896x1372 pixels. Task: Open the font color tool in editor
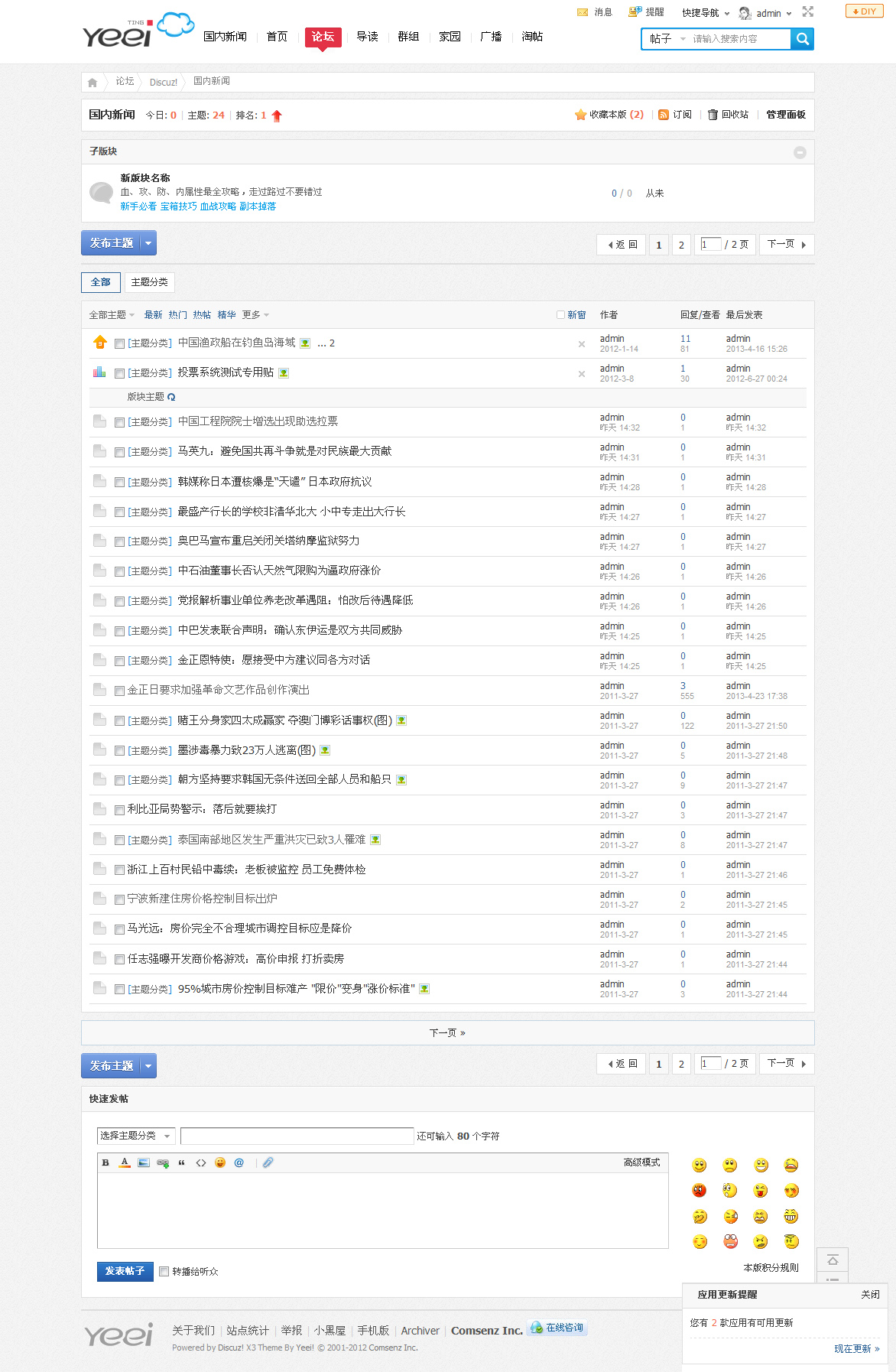tap(125, 1162)
